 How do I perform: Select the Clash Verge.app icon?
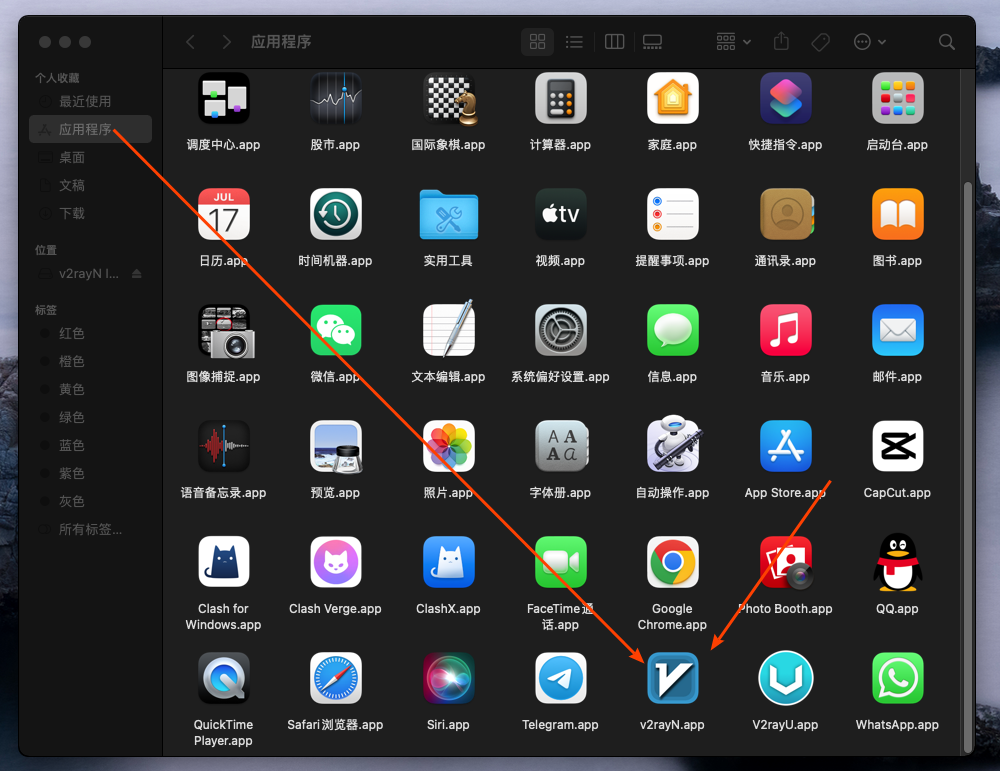(x=335, y=562)
